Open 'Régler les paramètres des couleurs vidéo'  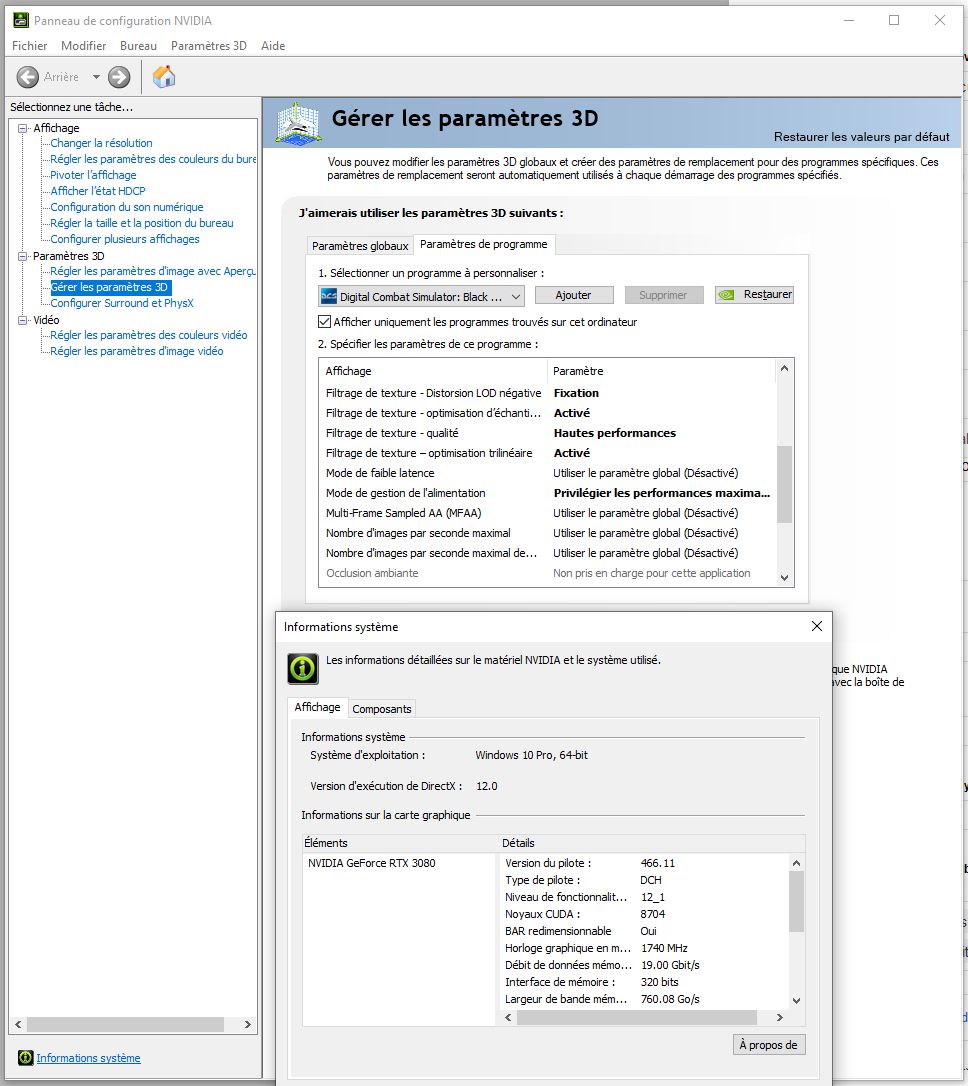coord(148,335)
